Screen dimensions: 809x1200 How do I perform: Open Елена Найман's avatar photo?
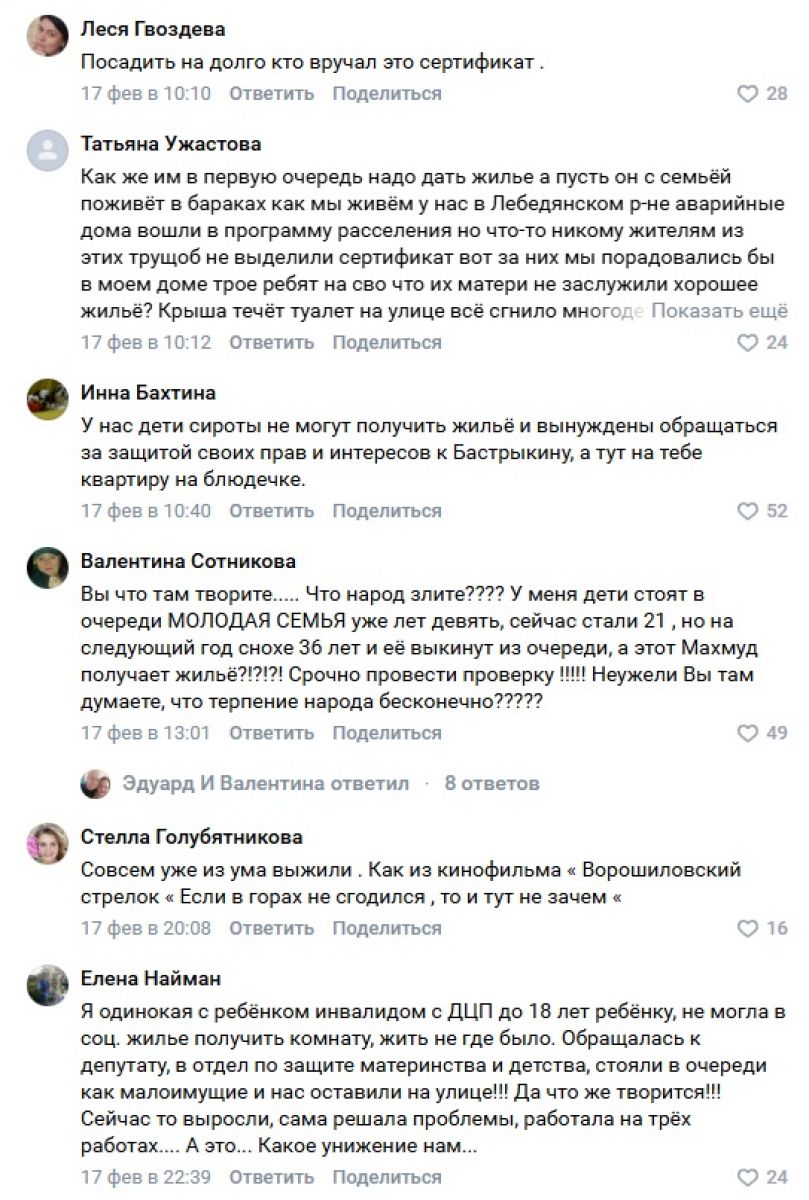coord(47,984)
